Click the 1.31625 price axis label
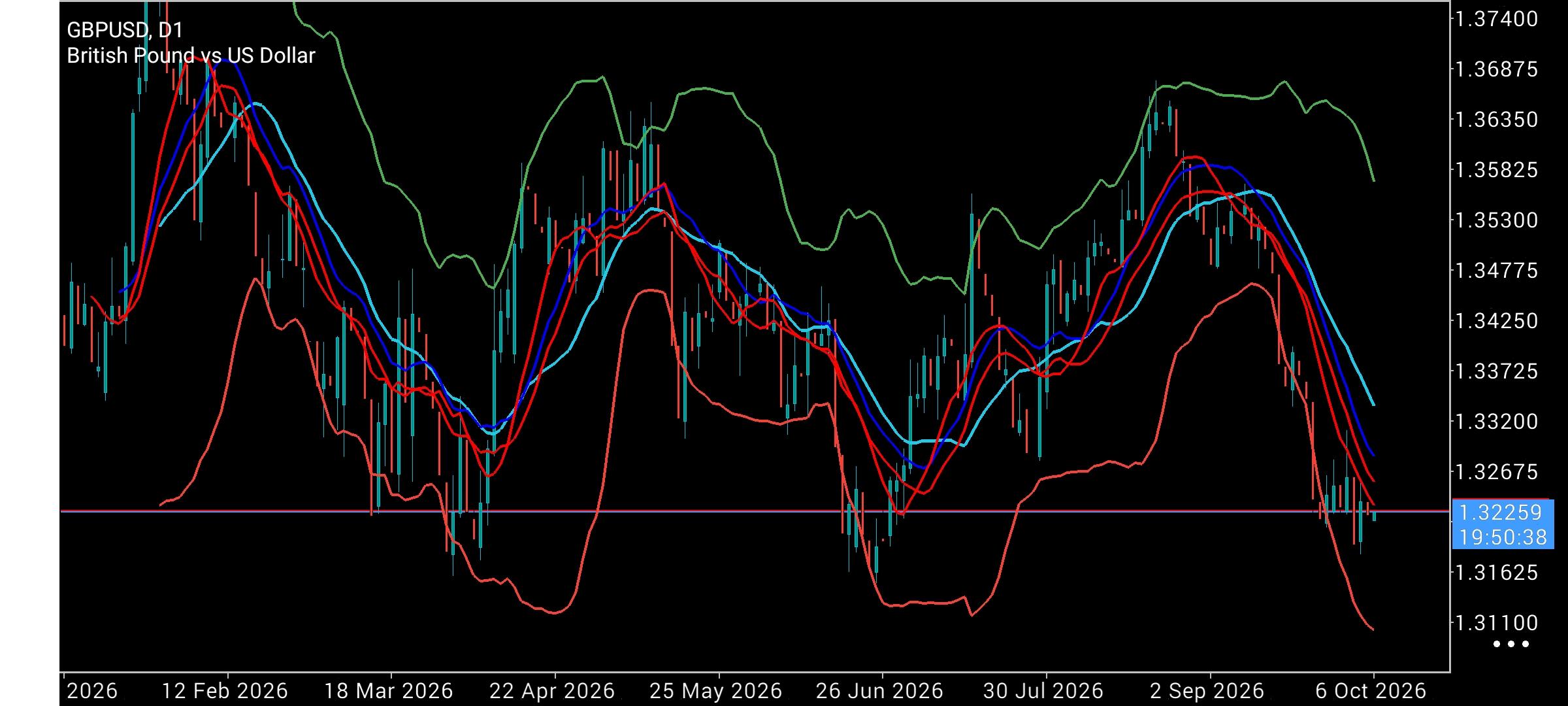Image resolution: width=1568 pixels, height=706 pixels. point(1497,573)
